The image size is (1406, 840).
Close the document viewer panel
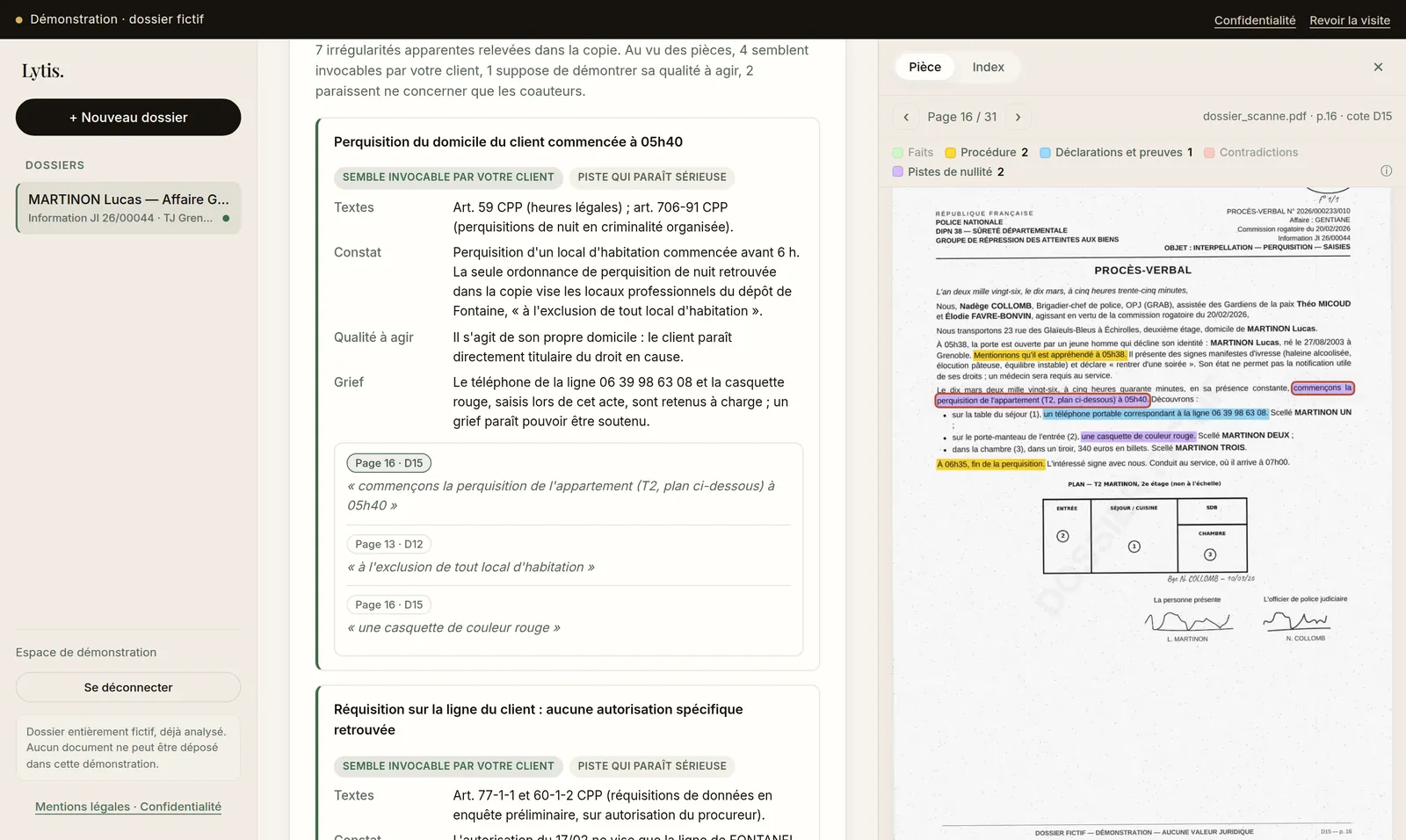pyautogui.click(x=1378, y=67)
